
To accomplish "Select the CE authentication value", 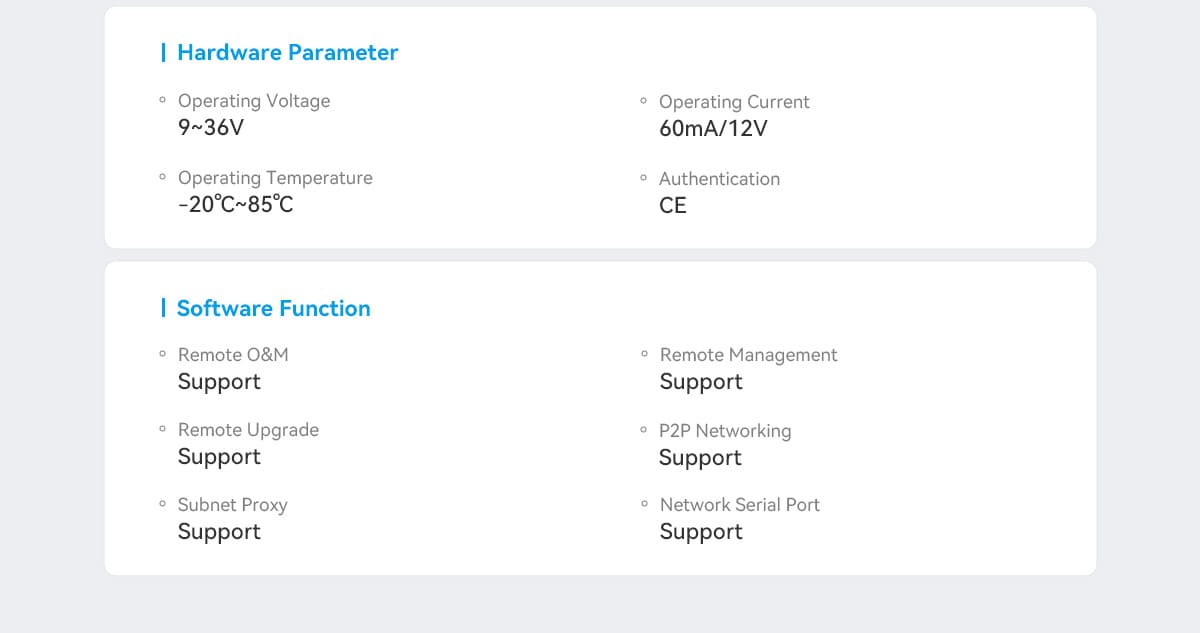I will (x=673, y=206).
